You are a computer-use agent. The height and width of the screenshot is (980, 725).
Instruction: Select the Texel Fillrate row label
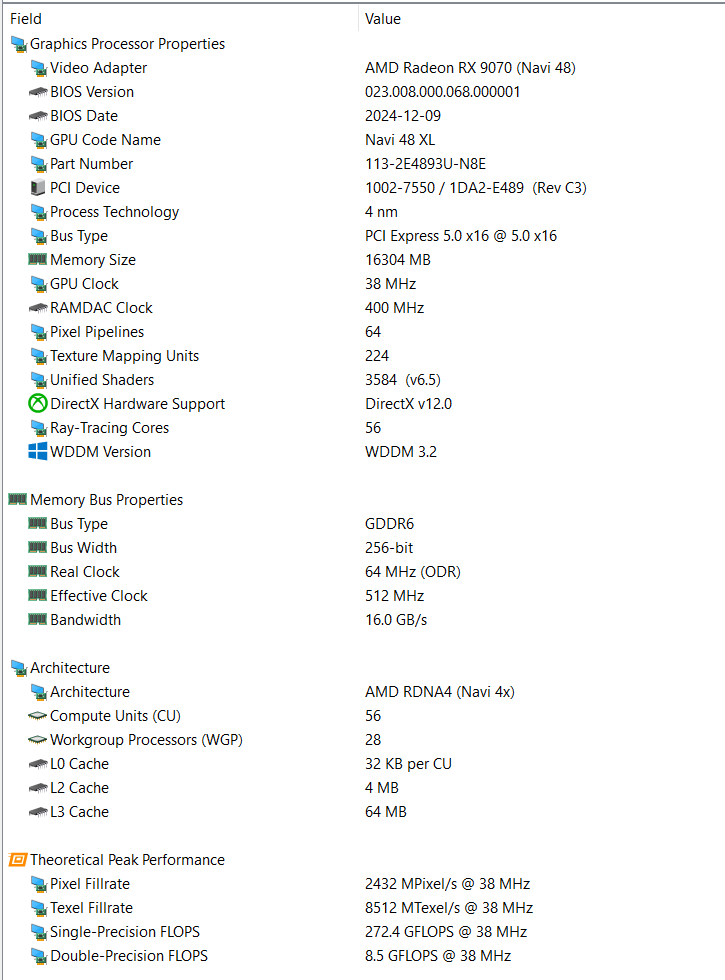coord(91,908)
